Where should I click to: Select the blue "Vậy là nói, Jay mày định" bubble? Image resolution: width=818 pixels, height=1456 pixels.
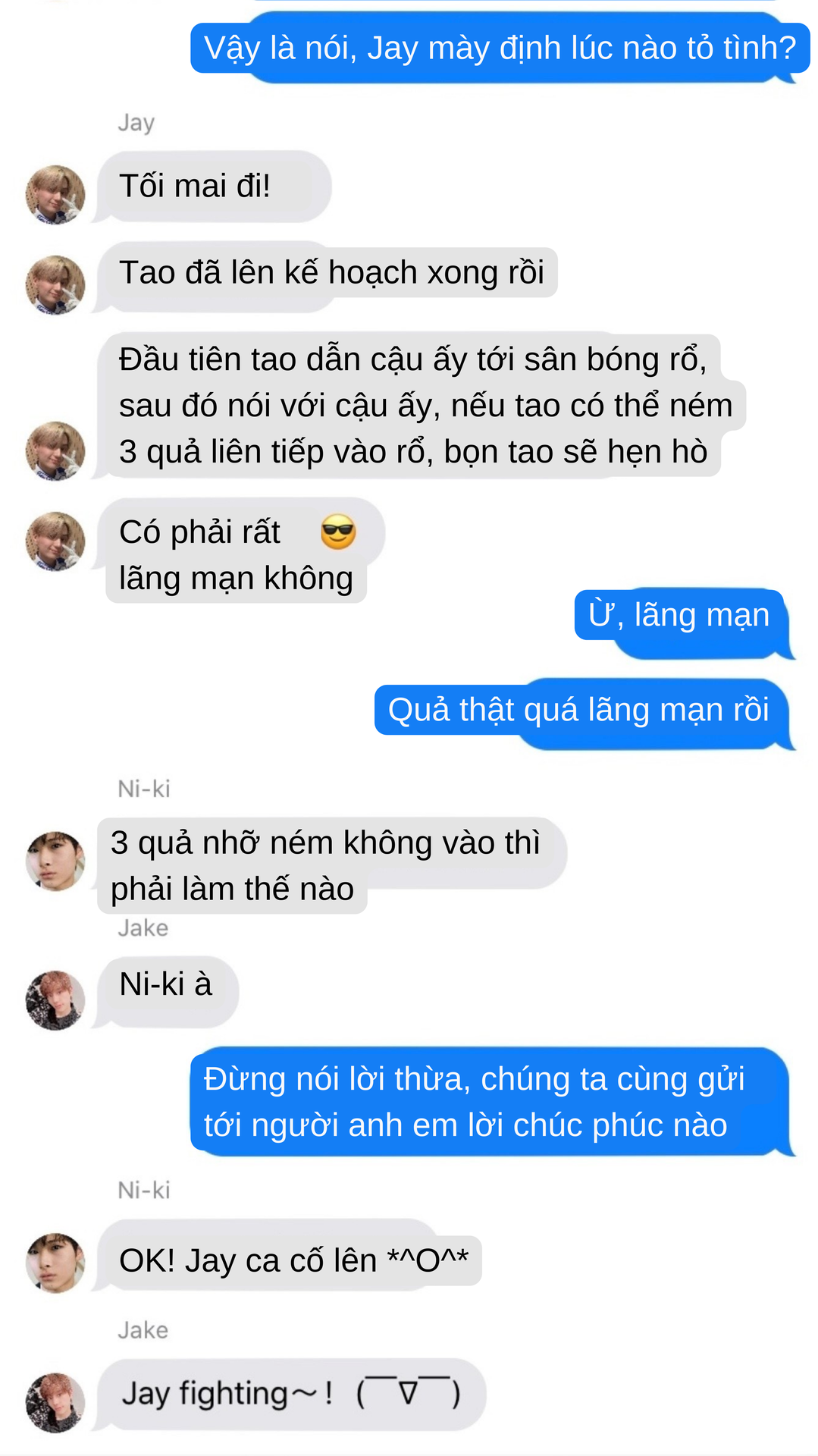[x=500, y=48]
